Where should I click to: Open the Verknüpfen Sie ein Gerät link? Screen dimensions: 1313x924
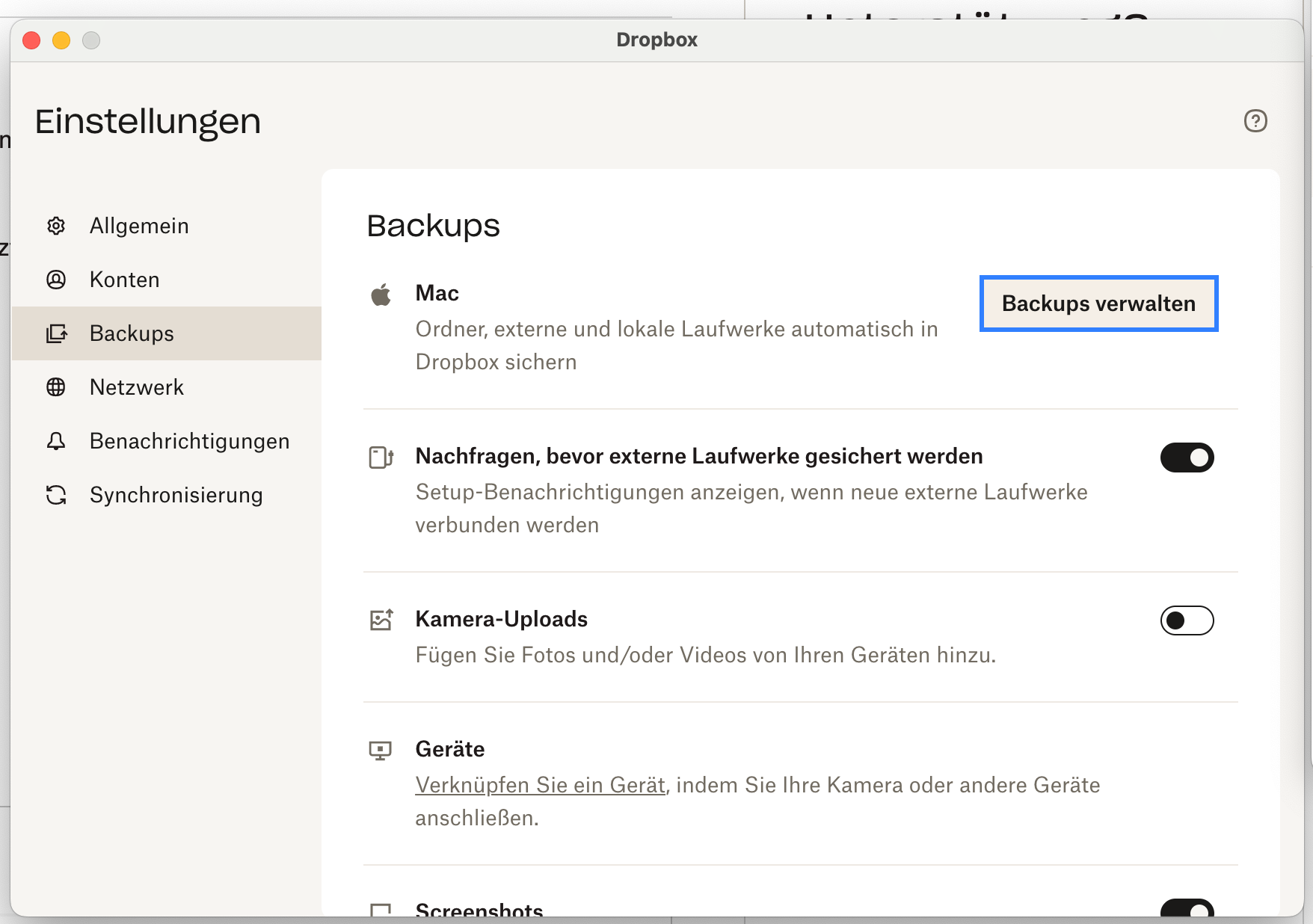541,785
